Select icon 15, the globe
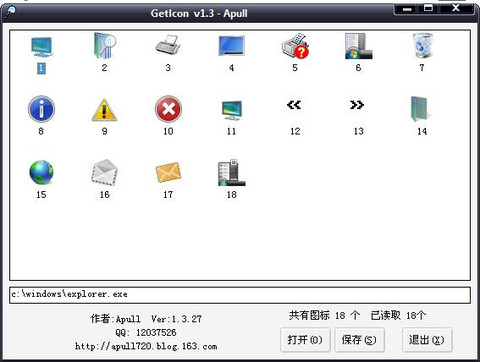This screenshot has width=480, height=362. click(41, 172)
